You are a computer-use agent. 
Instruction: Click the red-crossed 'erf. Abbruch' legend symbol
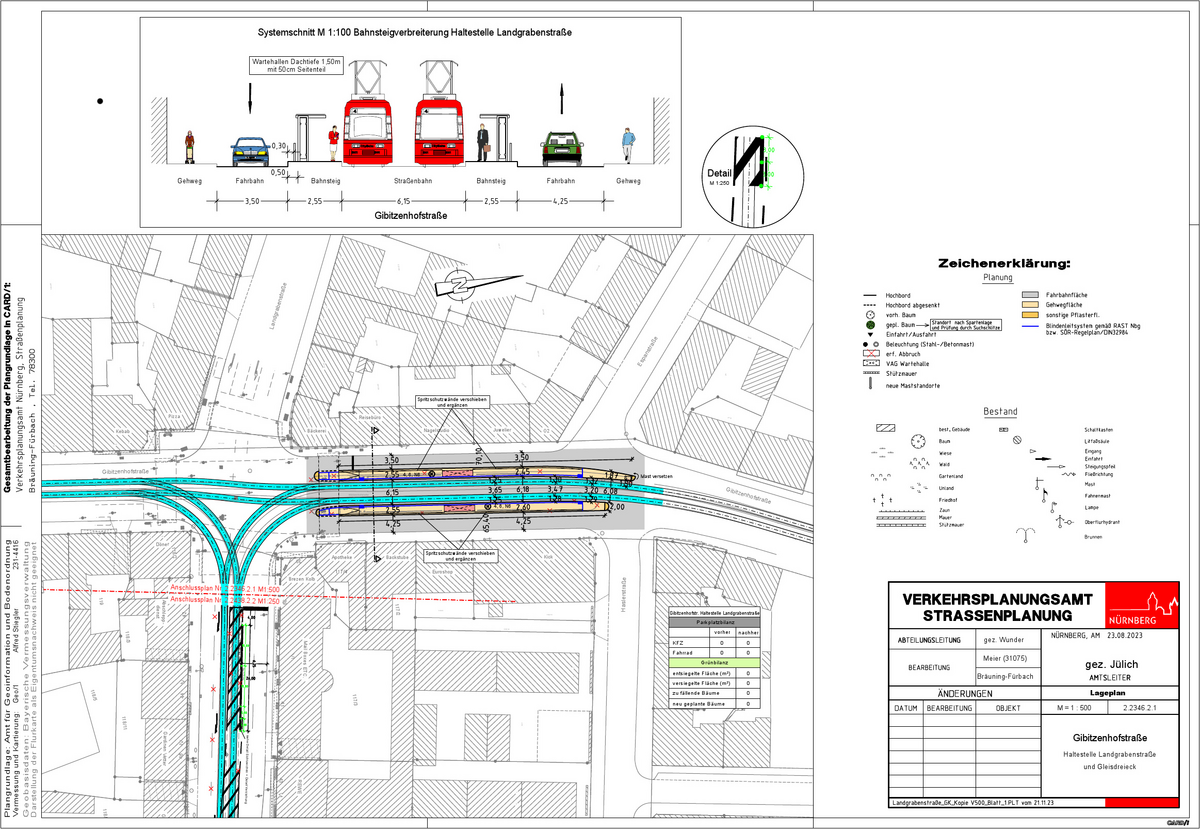tap(871, 353)
